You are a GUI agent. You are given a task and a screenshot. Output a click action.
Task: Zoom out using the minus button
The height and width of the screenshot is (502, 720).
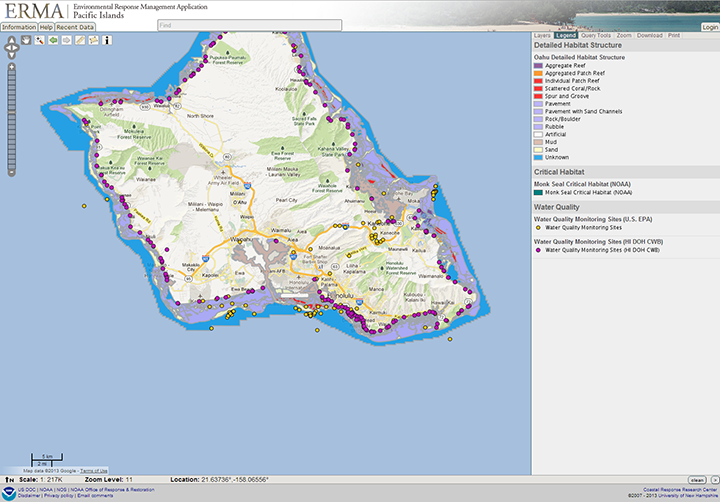[x=11, y=173]
